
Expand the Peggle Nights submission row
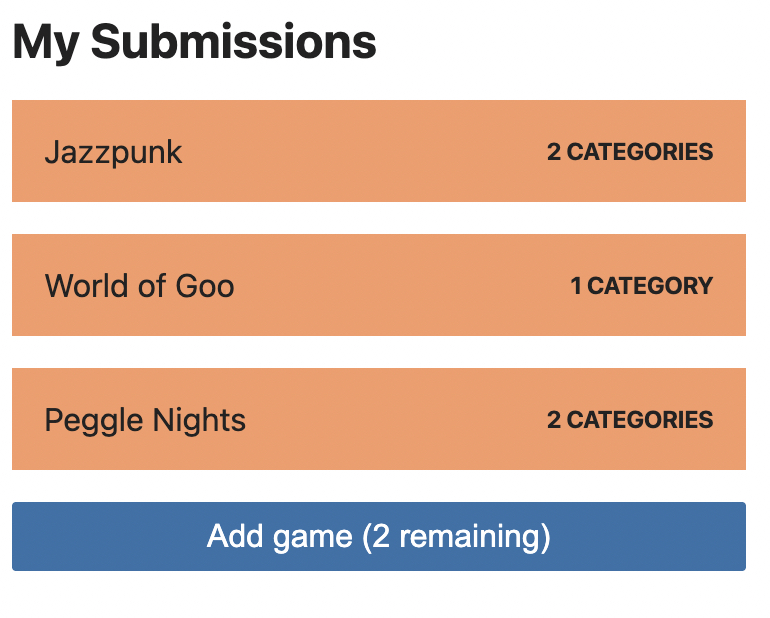[x=378, y=419]
